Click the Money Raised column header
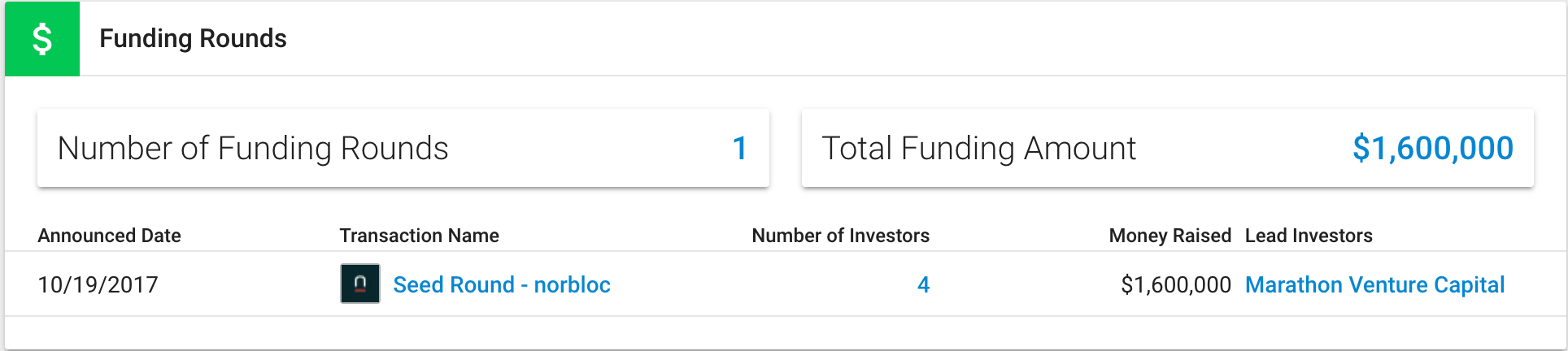Screen dimensions: 1568x351 [1169, 236]
